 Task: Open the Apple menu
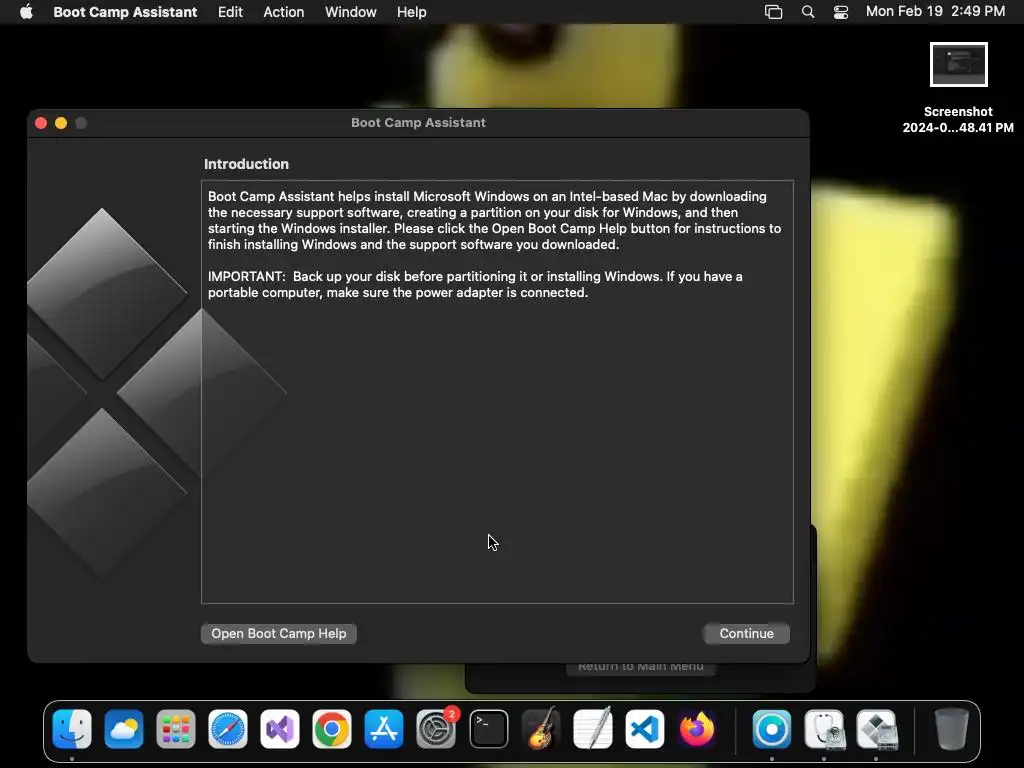(x=26, y=12)
